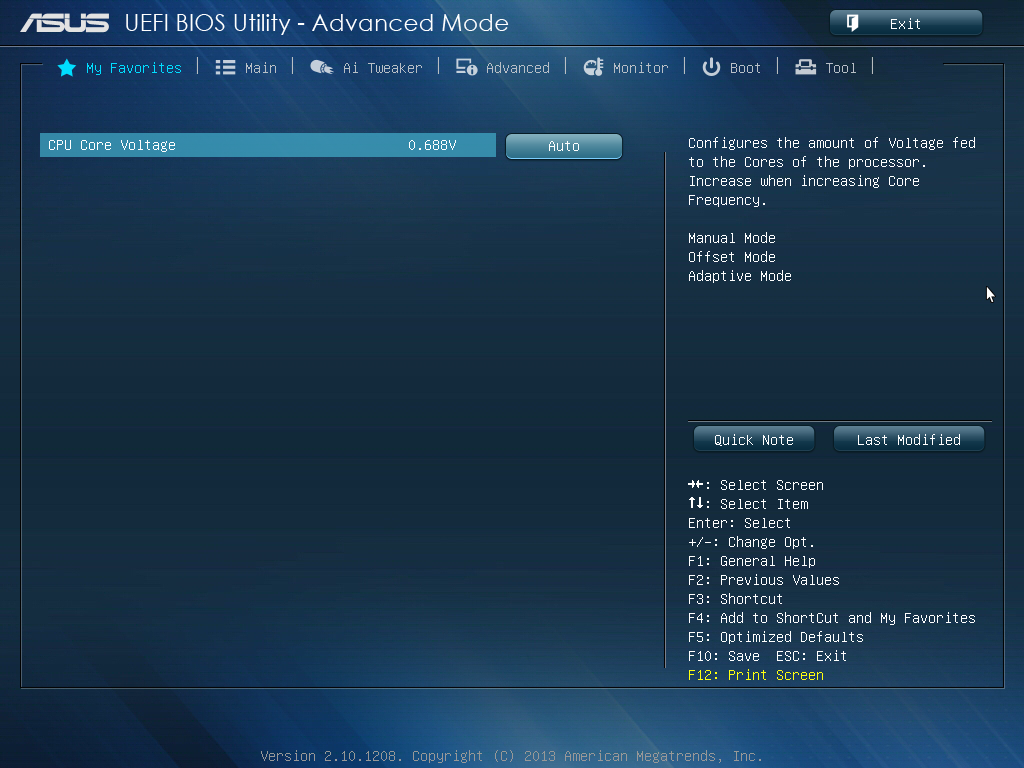This screenshot has height=768, width=1024.
Task: Click the Advanced tab icon
Action: click(x=466, y=67)
